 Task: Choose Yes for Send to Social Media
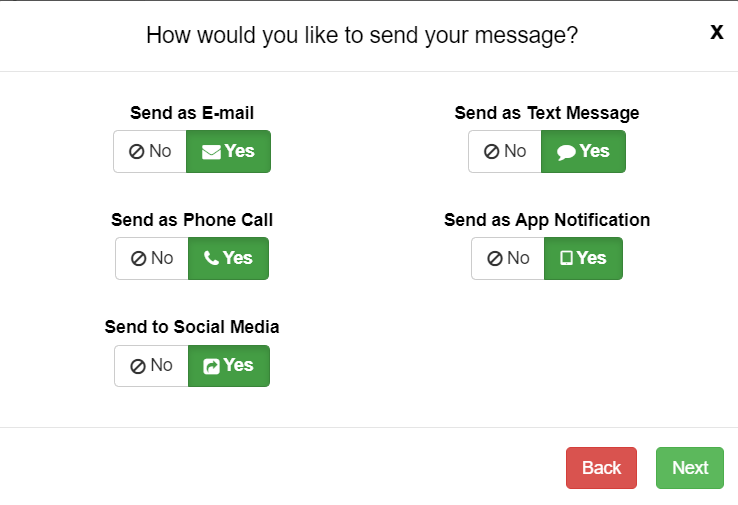(229, 366)
